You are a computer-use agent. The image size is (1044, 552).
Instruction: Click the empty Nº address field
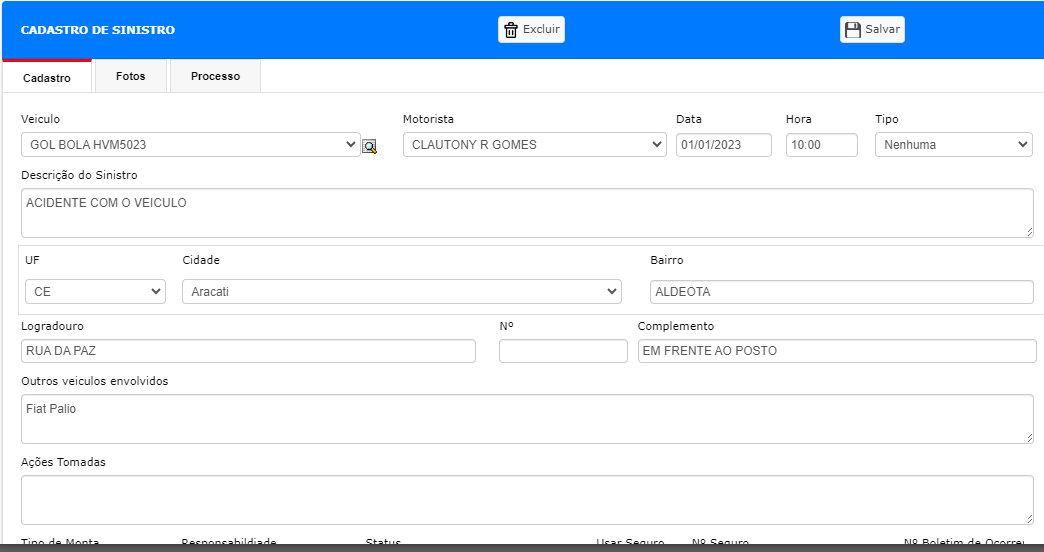tap(563, 351)
